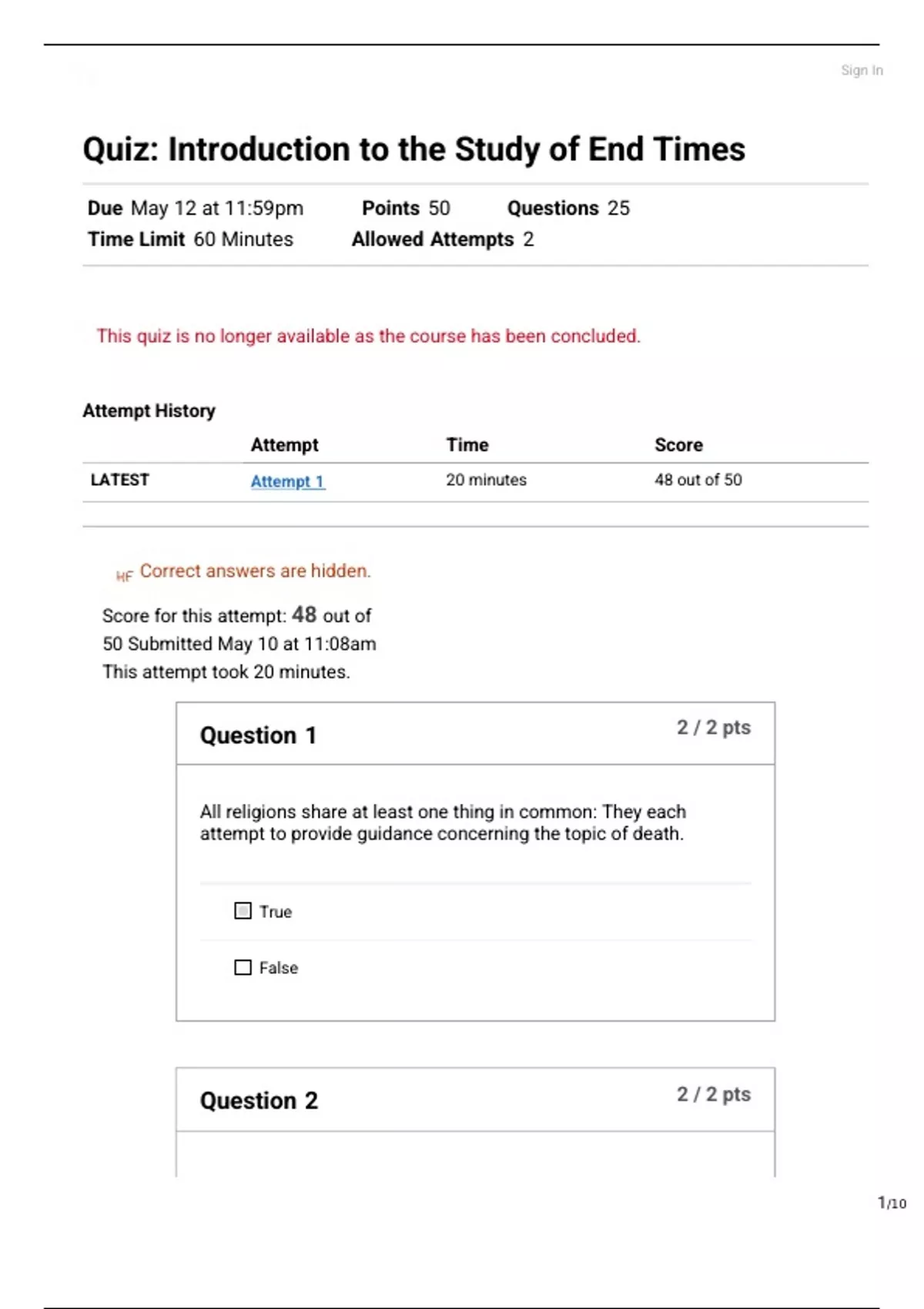Open the Attempt 1 link
This screenshot has width=924, height=1309.
click(287, 481)
